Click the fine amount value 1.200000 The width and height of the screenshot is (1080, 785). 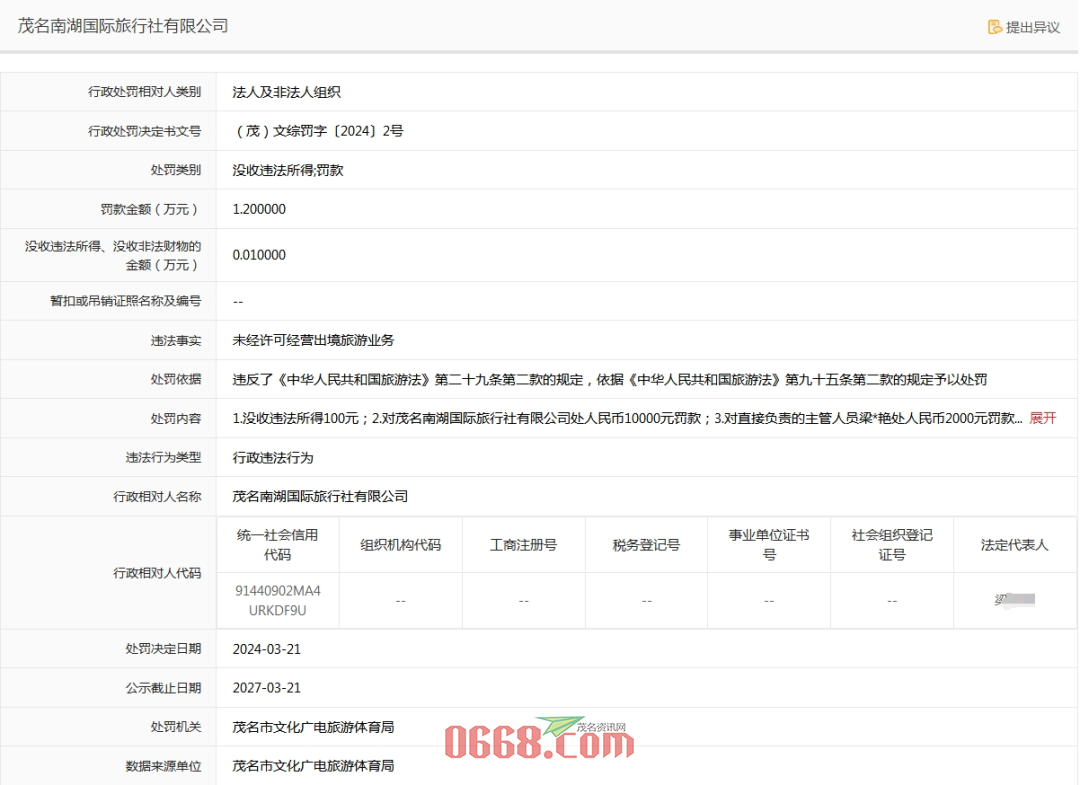pos(259,209)
